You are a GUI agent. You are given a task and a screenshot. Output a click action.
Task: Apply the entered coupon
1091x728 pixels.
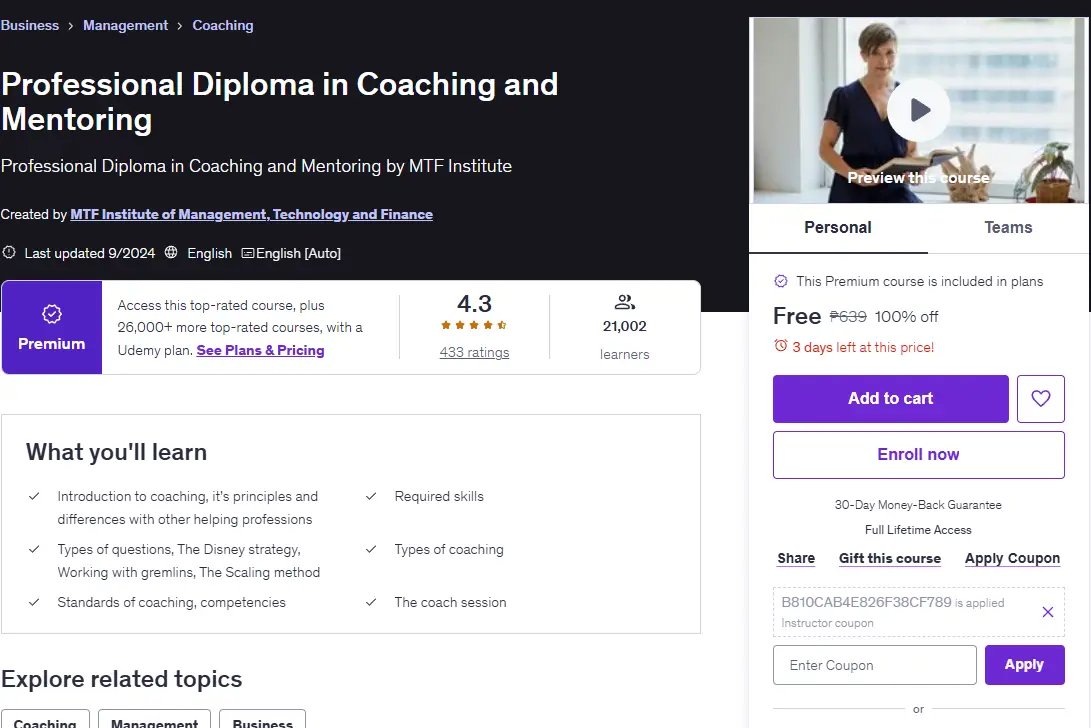point(1024,665)
